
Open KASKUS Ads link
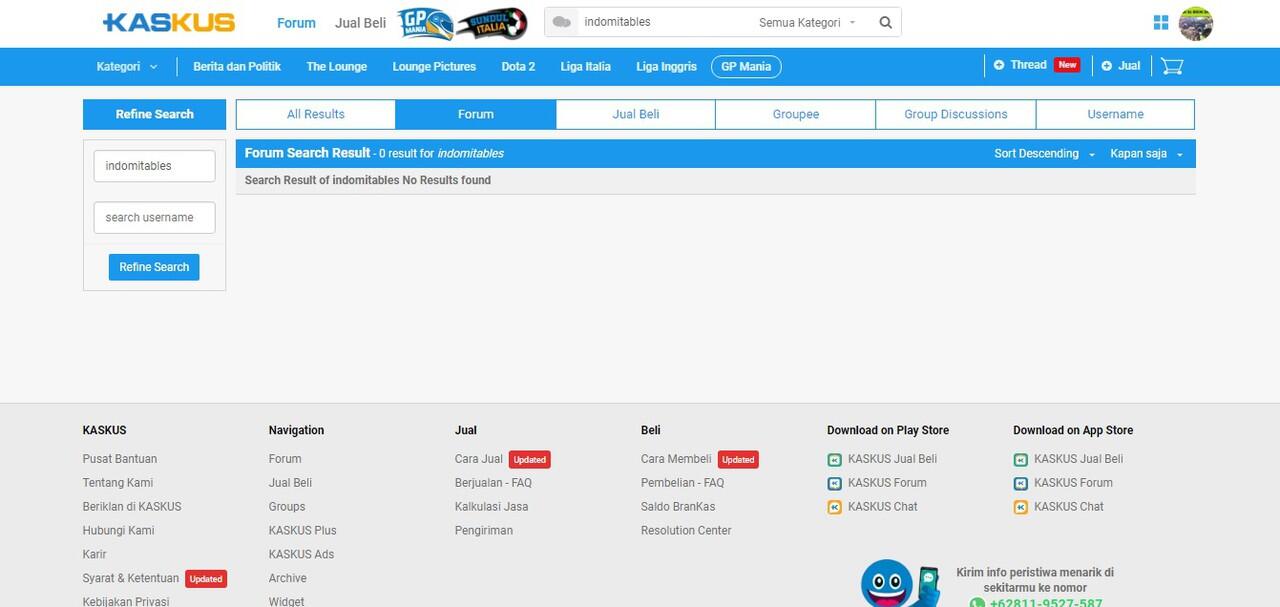tap(302, 555)
